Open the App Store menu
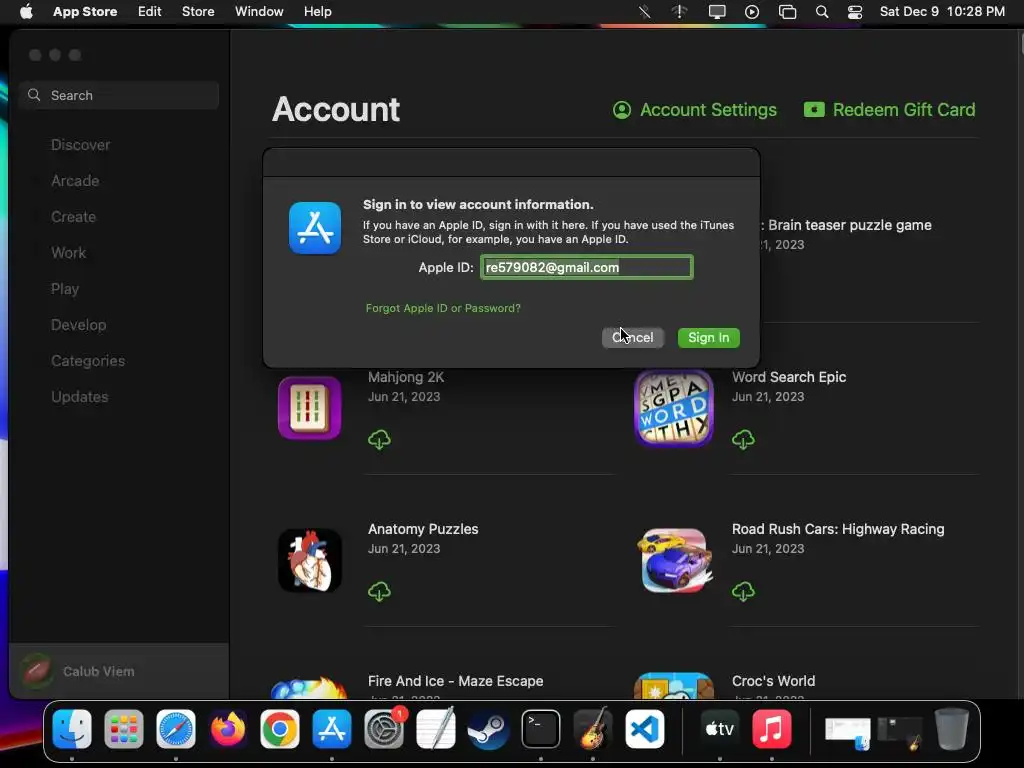Screen dimensions: 1024x768 click(85, 12)
